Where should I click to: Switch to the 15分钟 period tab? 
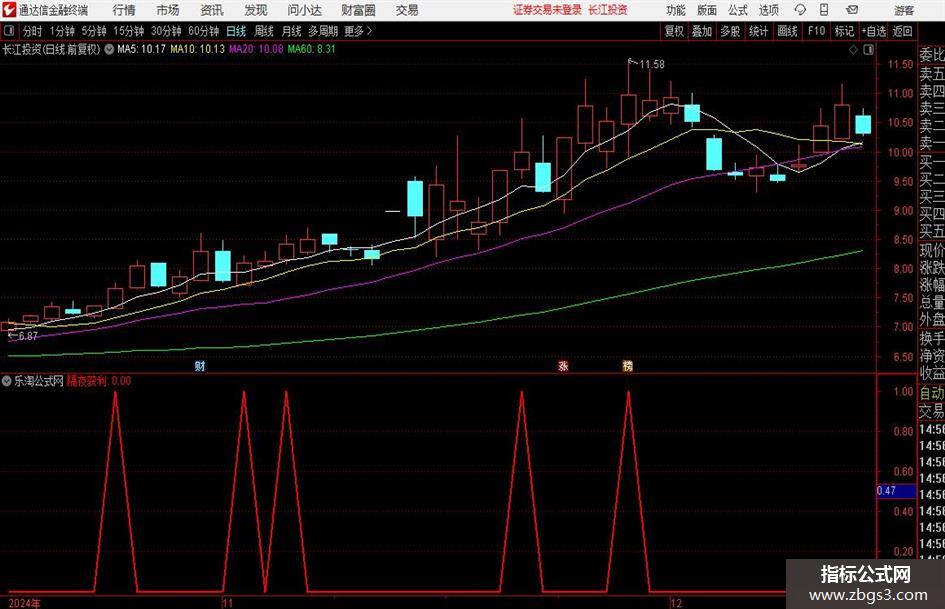[x=129, y=31]
